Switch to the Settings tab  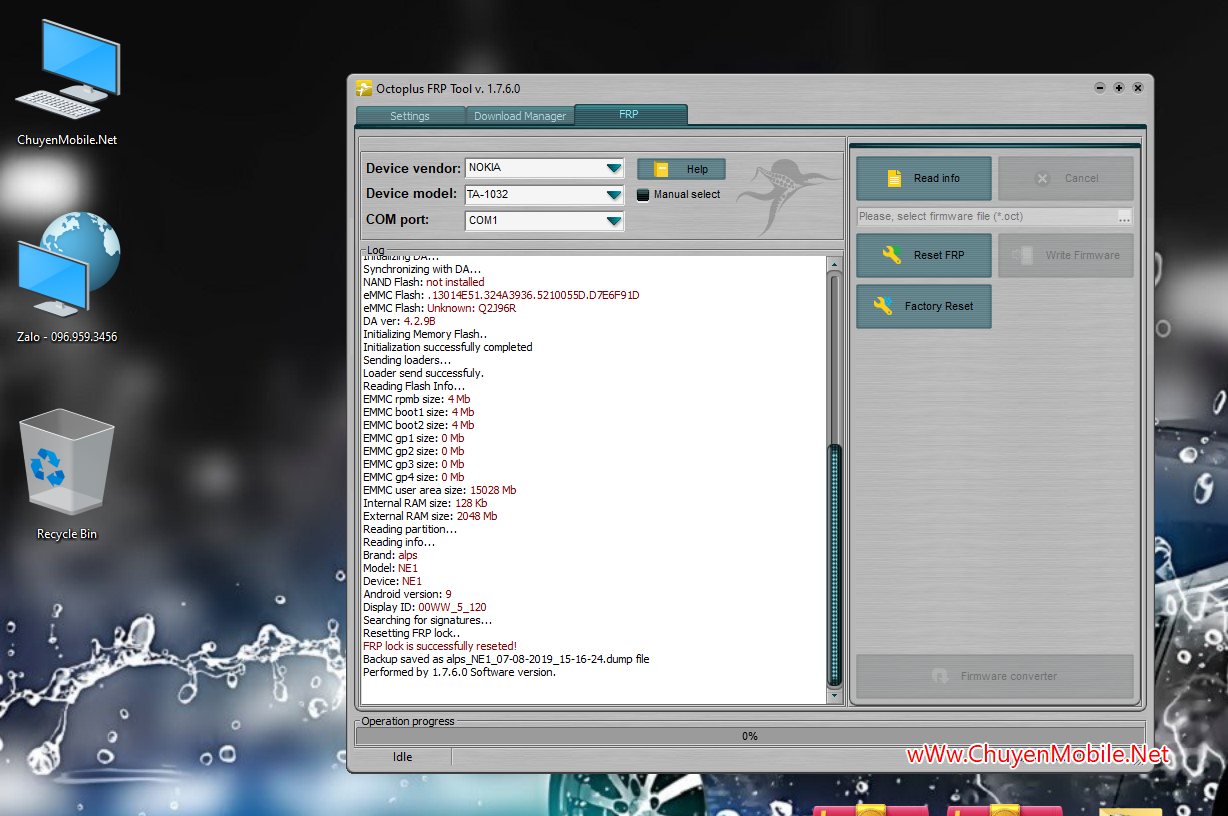tap(410, 116)
